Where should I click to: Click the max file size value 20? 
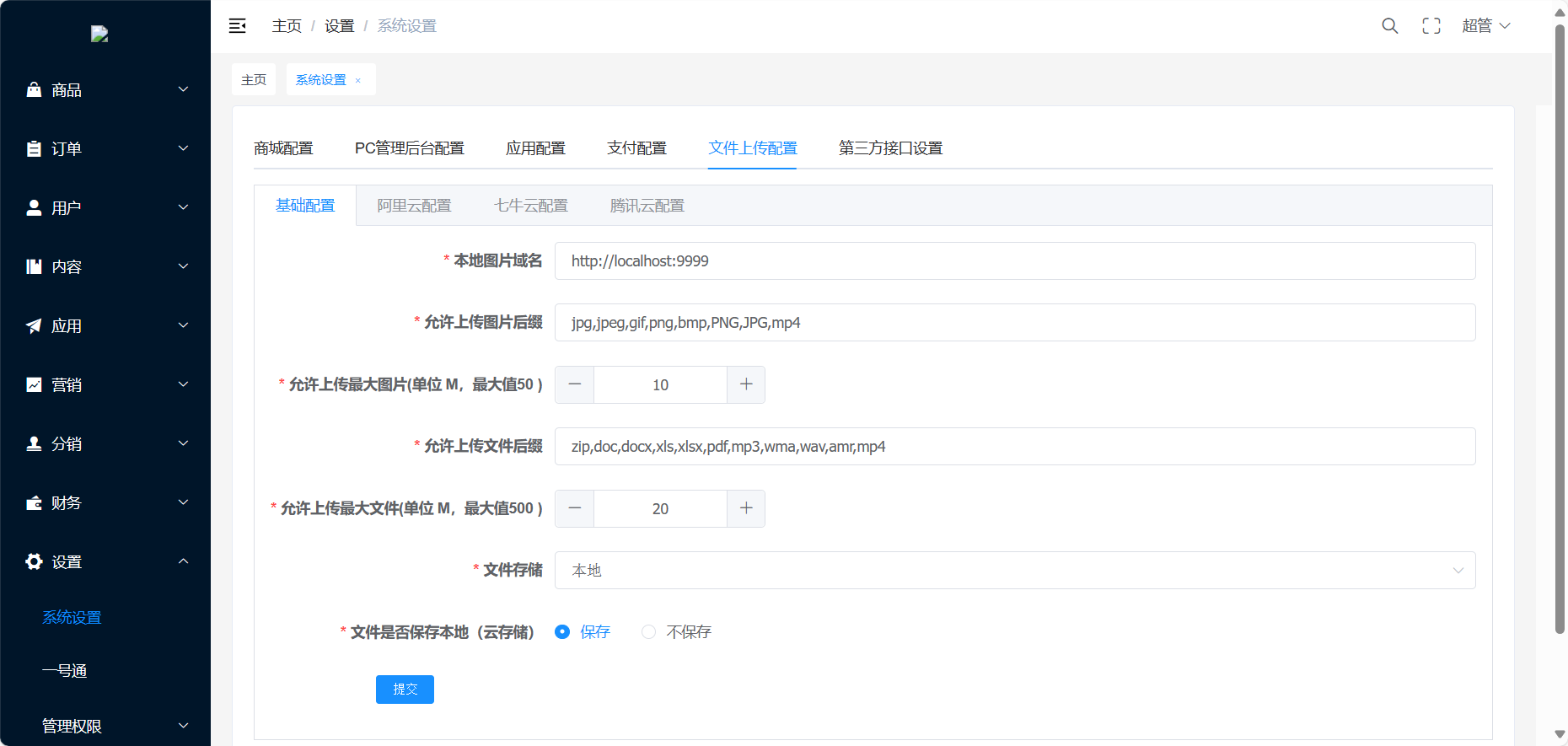tap(660, 508)
